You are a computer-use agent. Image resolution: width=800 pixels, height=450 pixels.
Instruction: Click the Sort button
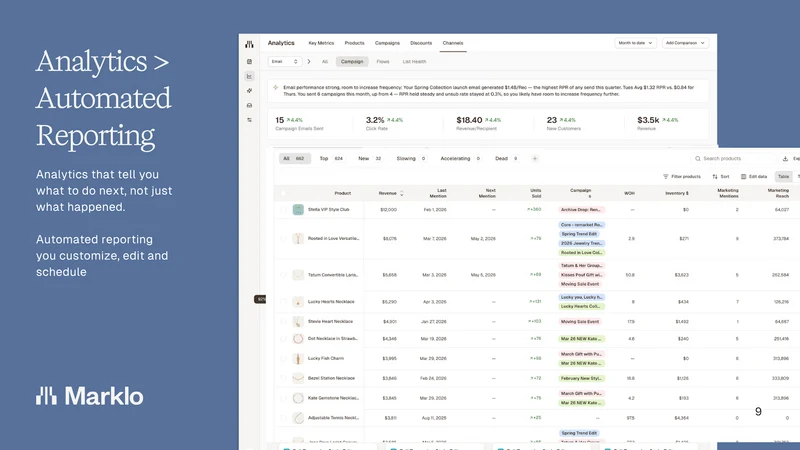(721, 177)
